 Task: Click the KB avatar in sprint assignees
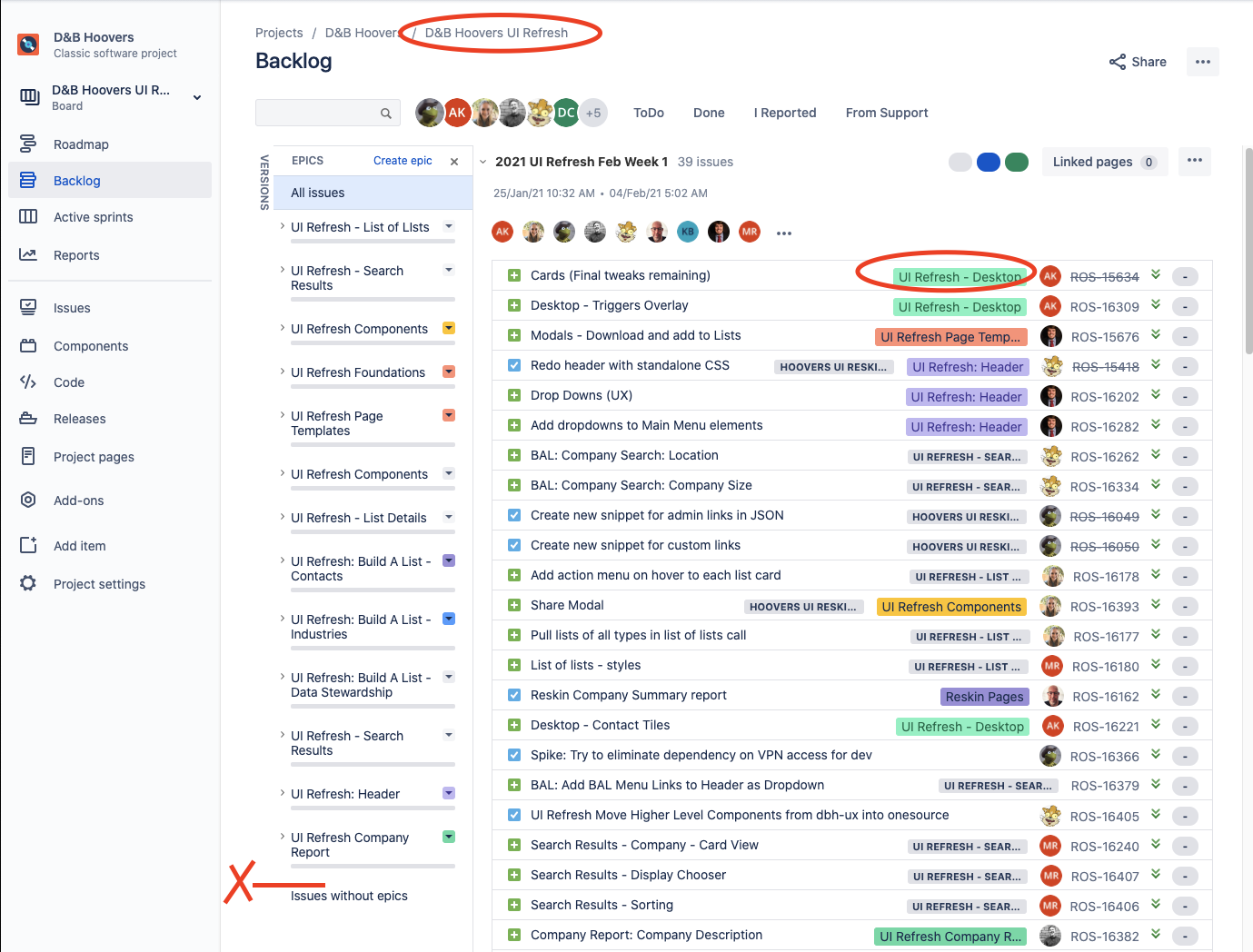[x=688, y=232]
